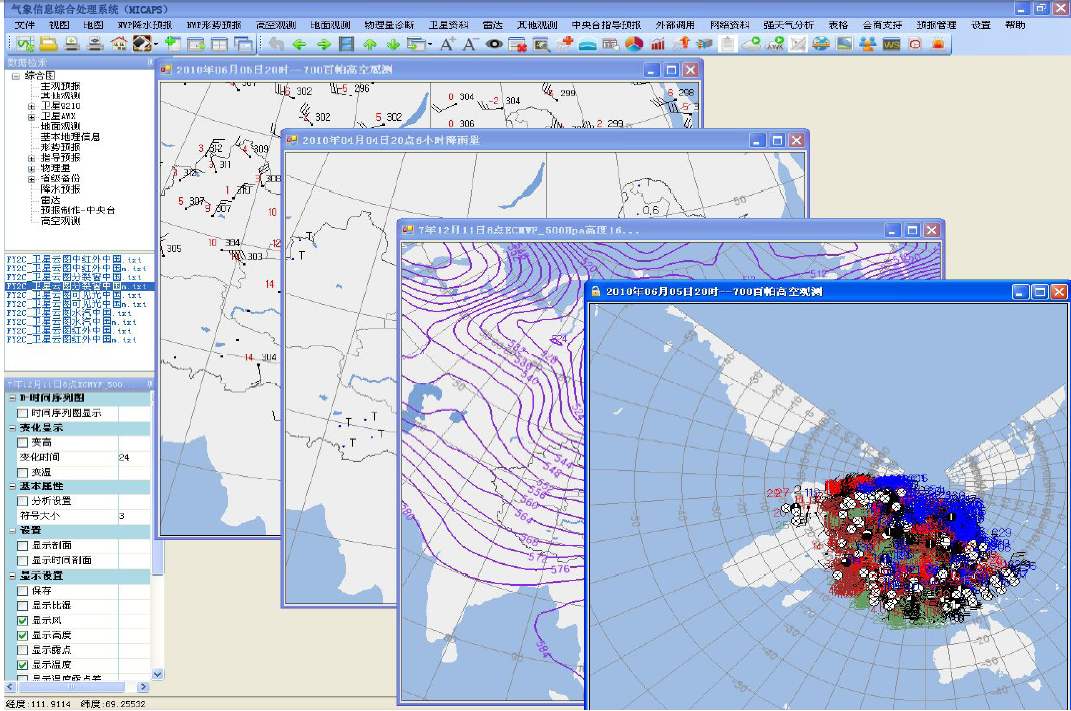
Task: Click the home icon in the toolbar
Action: (119, 44)
